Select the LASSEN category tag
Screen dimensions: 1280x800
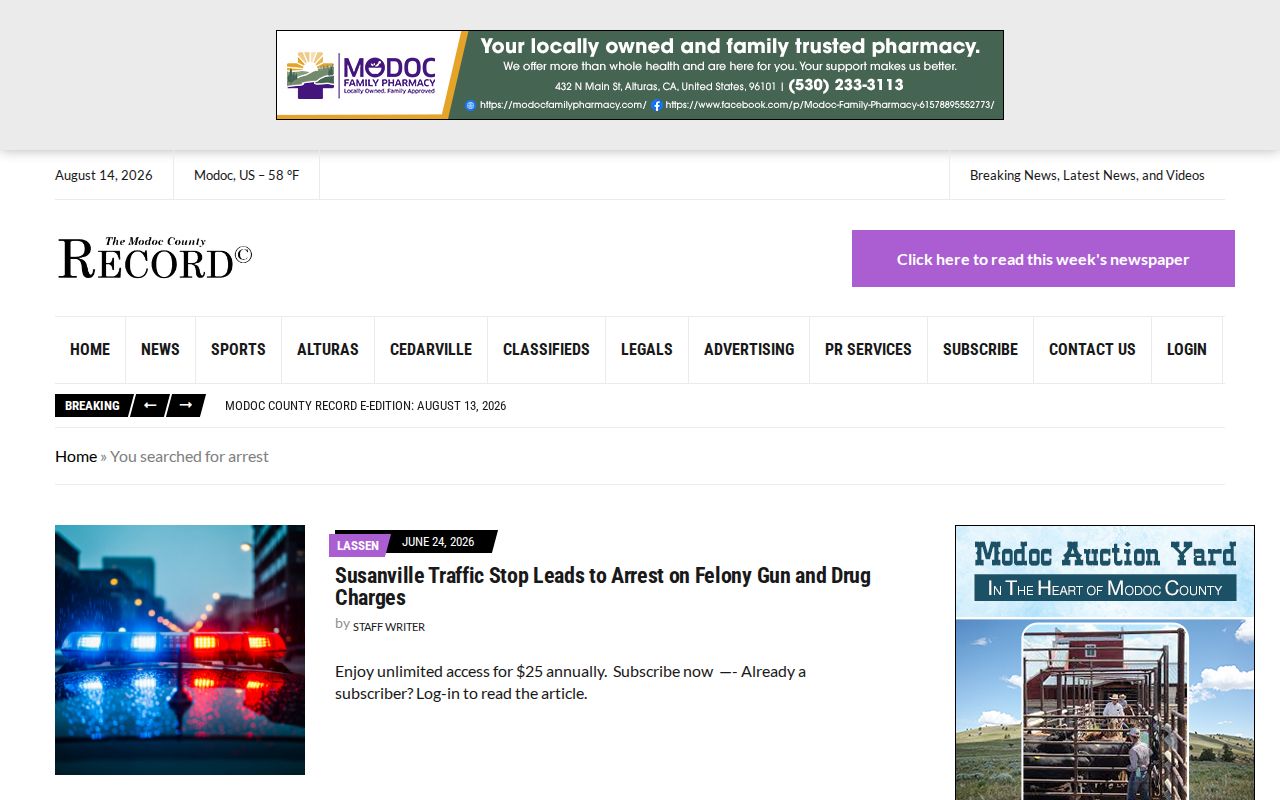click(358, 545)
